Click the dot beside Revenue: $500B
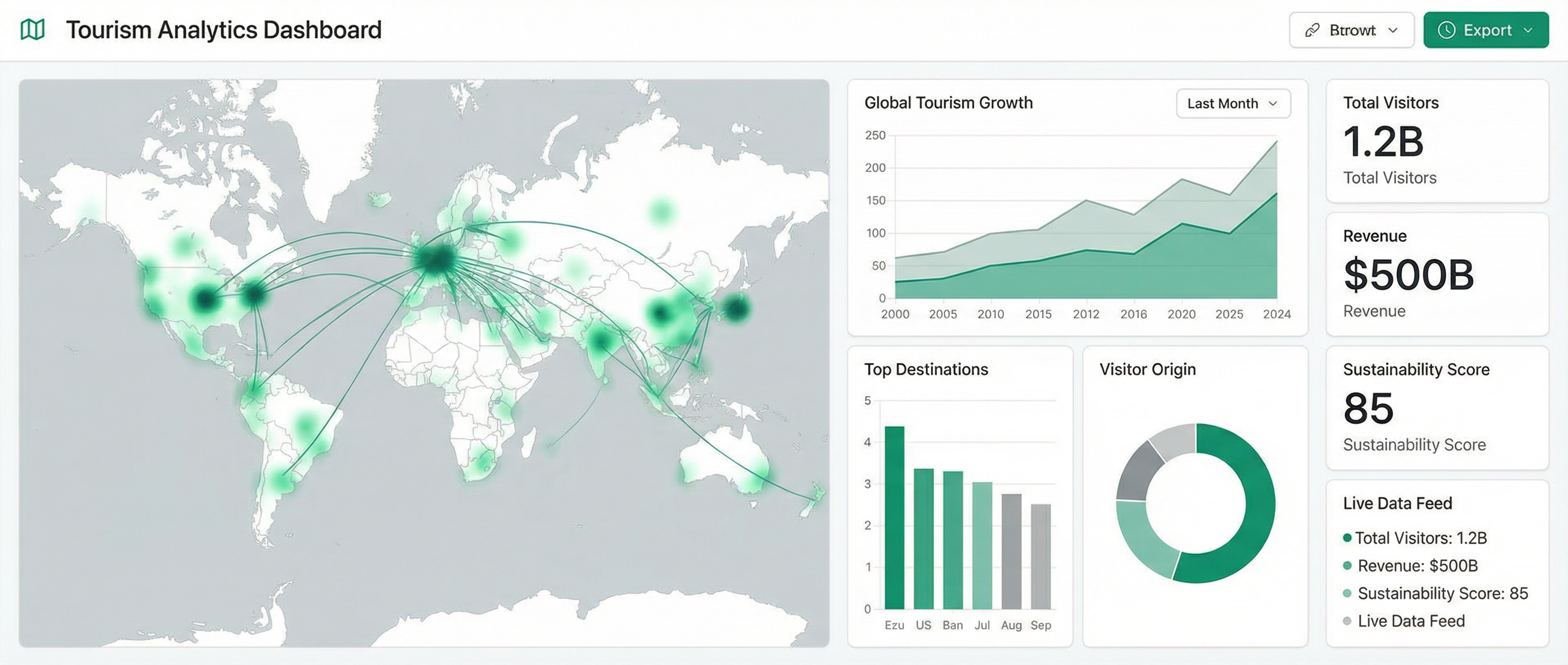The width and height of the screenshot is (1568, 665). tap(1347, 566)
